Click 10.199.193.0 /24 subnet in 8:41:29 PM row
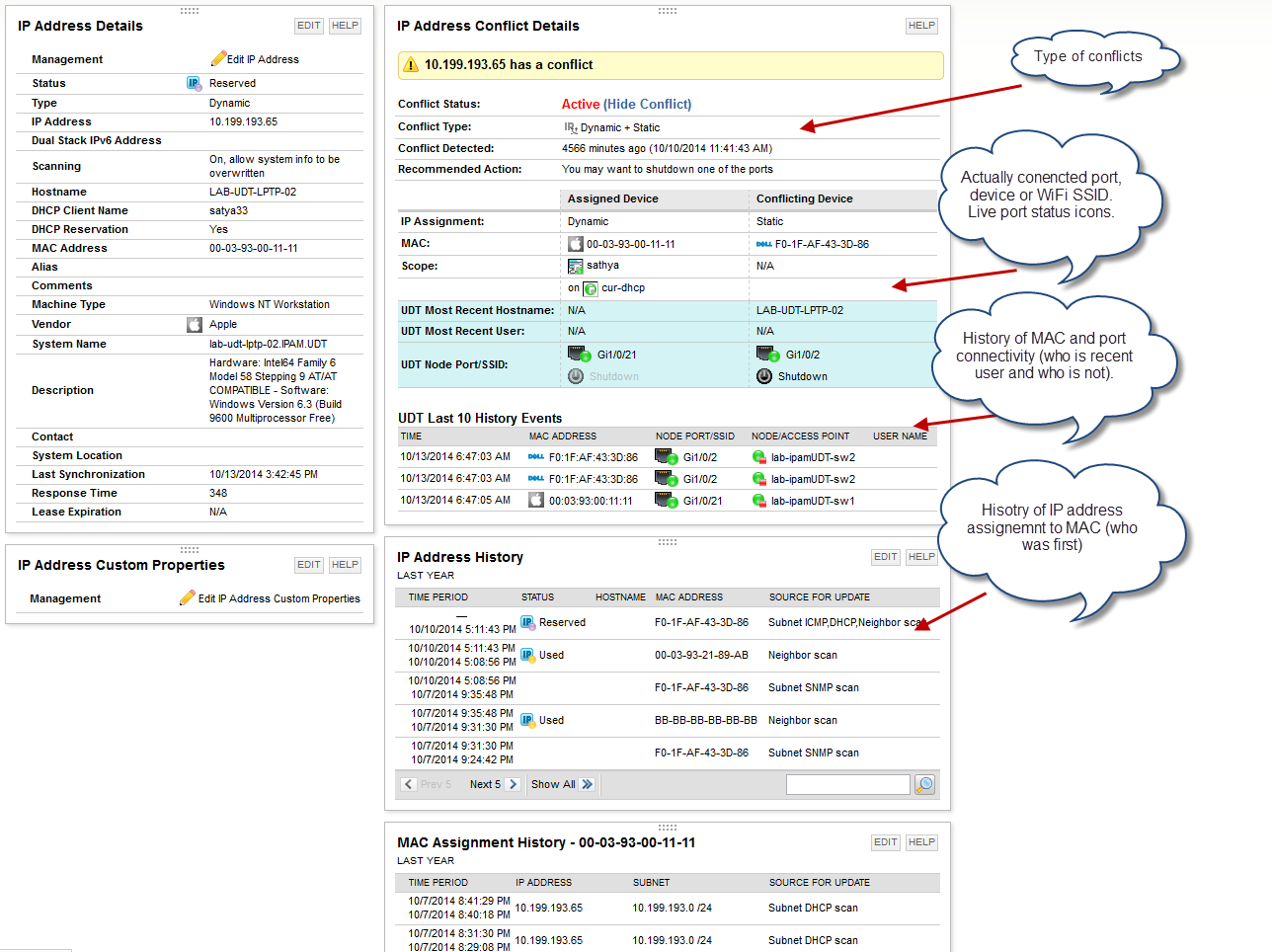1272x952 pixels. click(x=673, y=909)
